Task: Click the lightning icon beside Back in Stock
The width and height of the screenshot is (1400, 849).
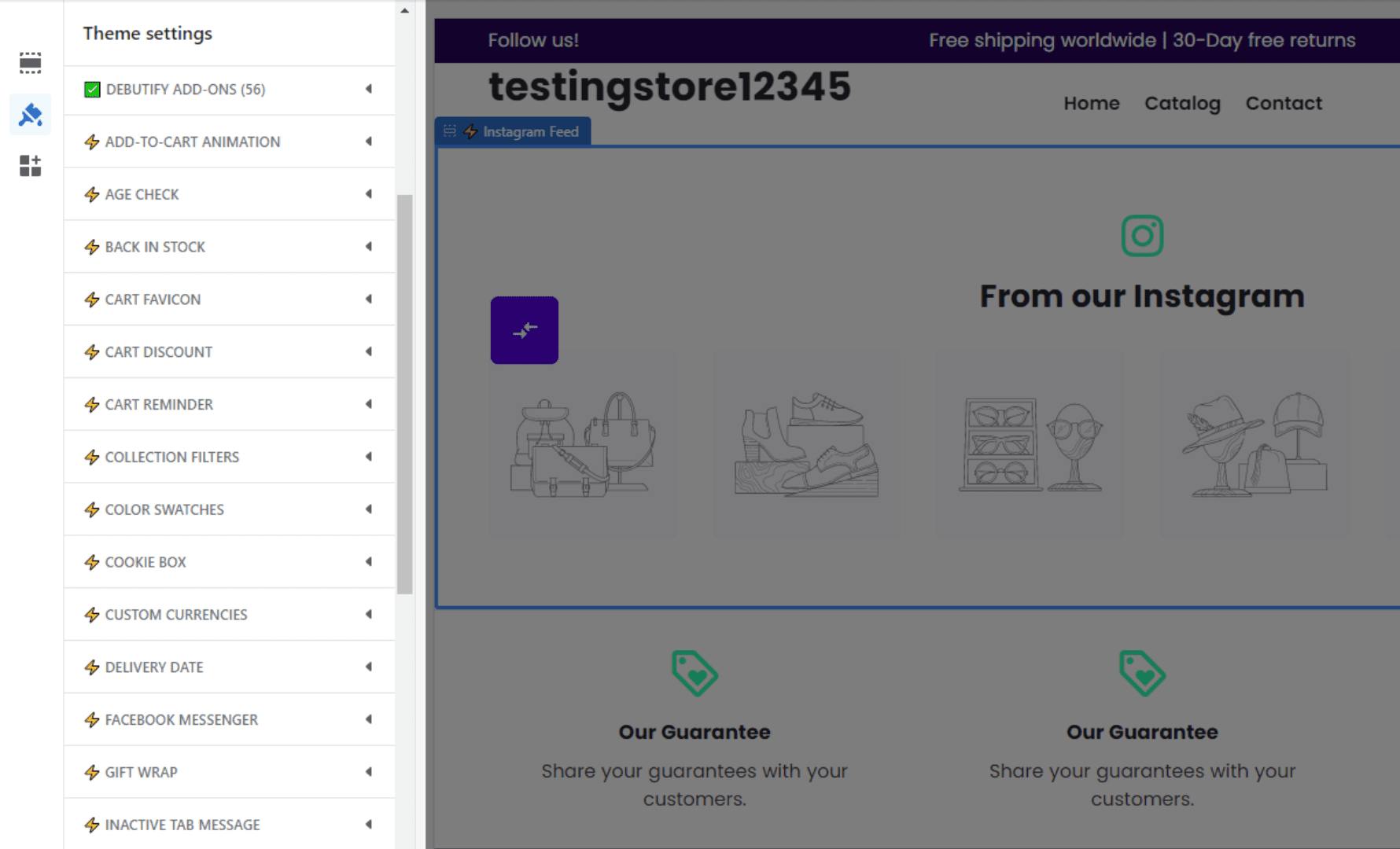Action: [x=92, y=248]
